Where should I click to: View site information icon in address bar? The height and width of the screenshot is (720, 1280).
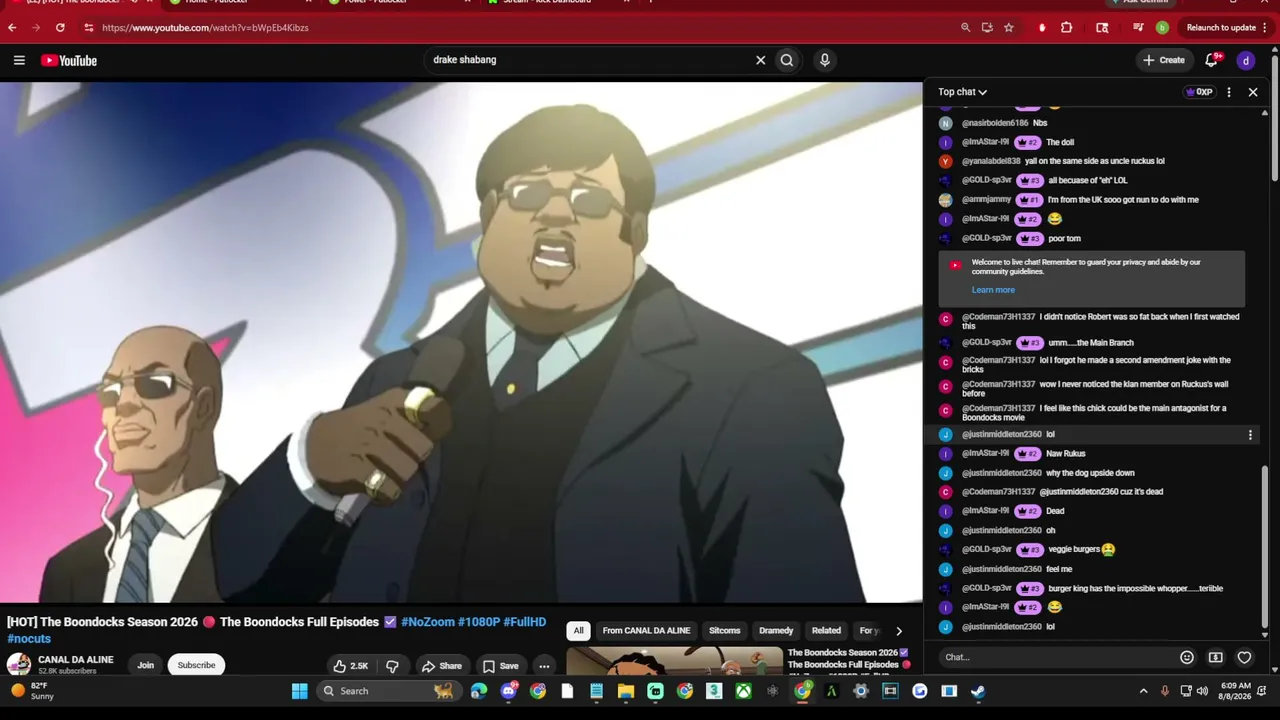click(x=88, y=28)
